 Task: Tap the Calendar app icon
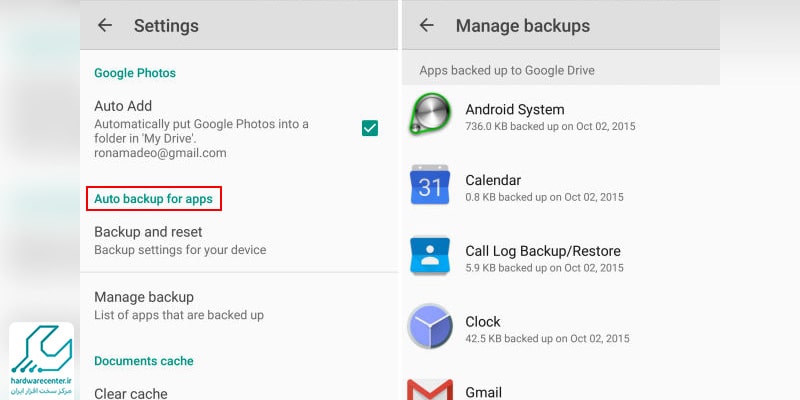point(430,185)
